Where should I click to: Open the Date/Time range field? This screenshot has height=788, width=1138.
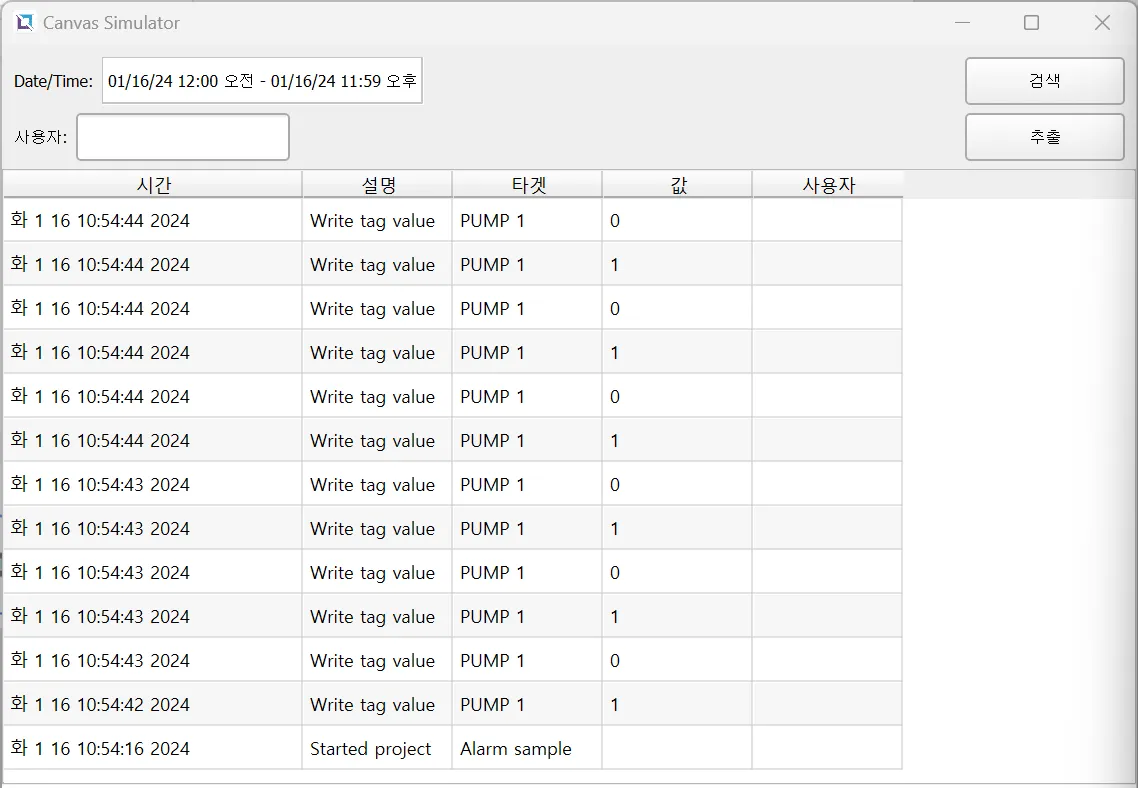click(x=262, y=81)
